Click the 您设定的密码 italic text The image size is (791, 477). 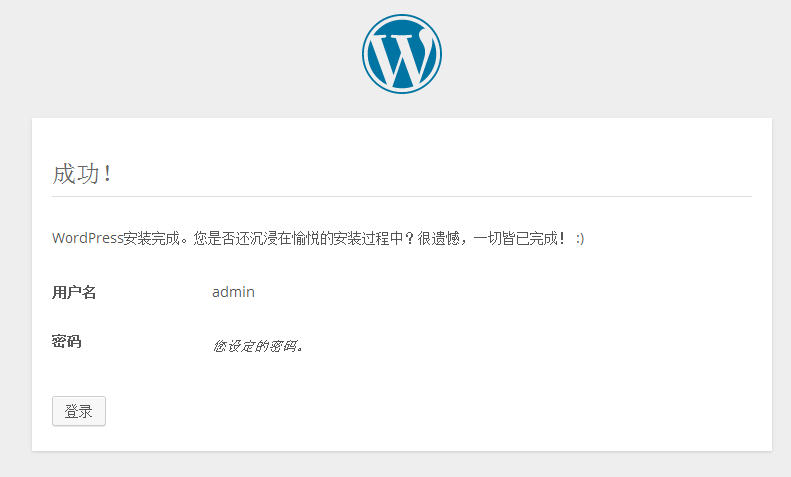(257, 346)
